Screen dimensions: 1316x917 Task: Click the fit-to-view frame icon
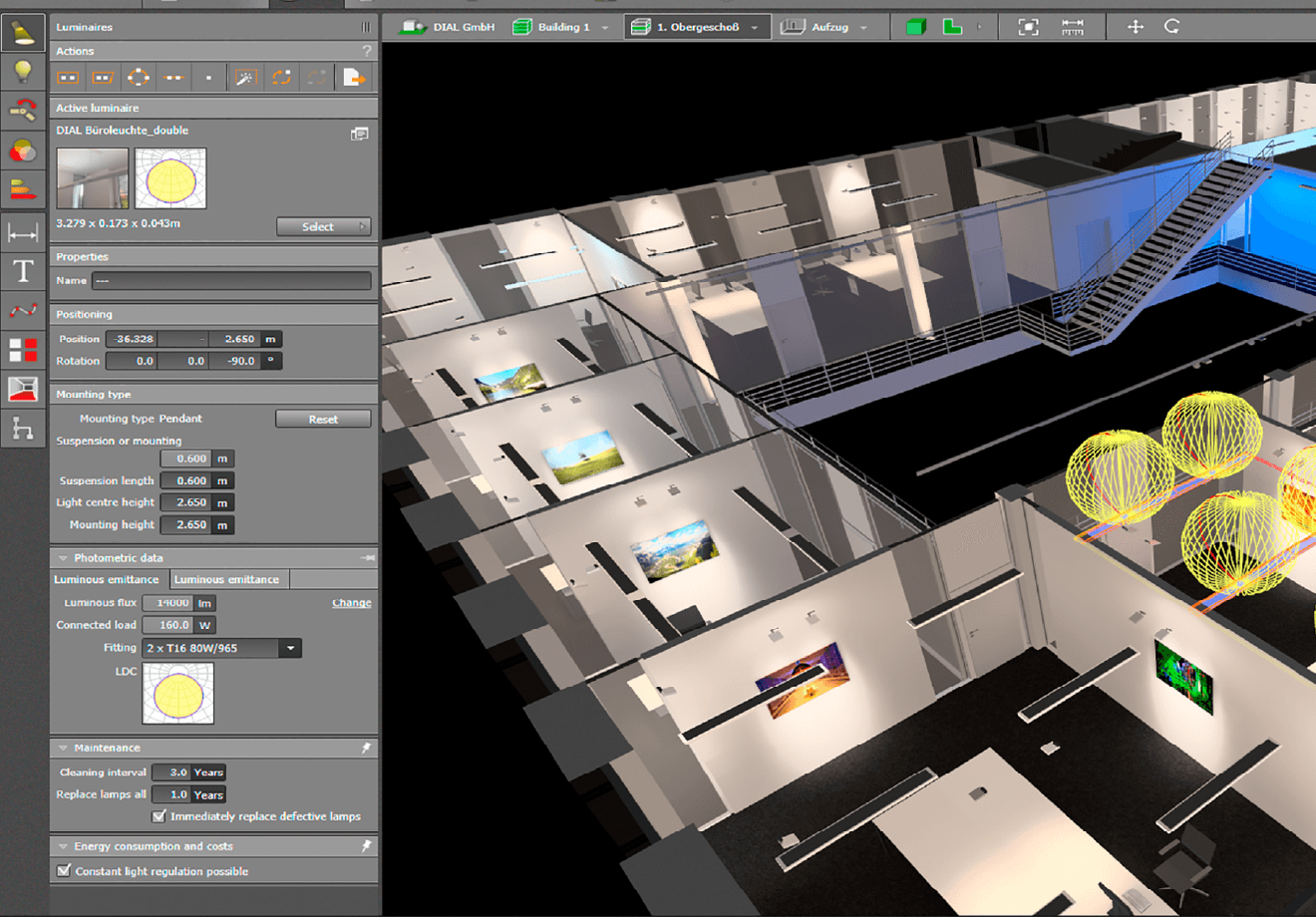click(x=1028, y=27)
